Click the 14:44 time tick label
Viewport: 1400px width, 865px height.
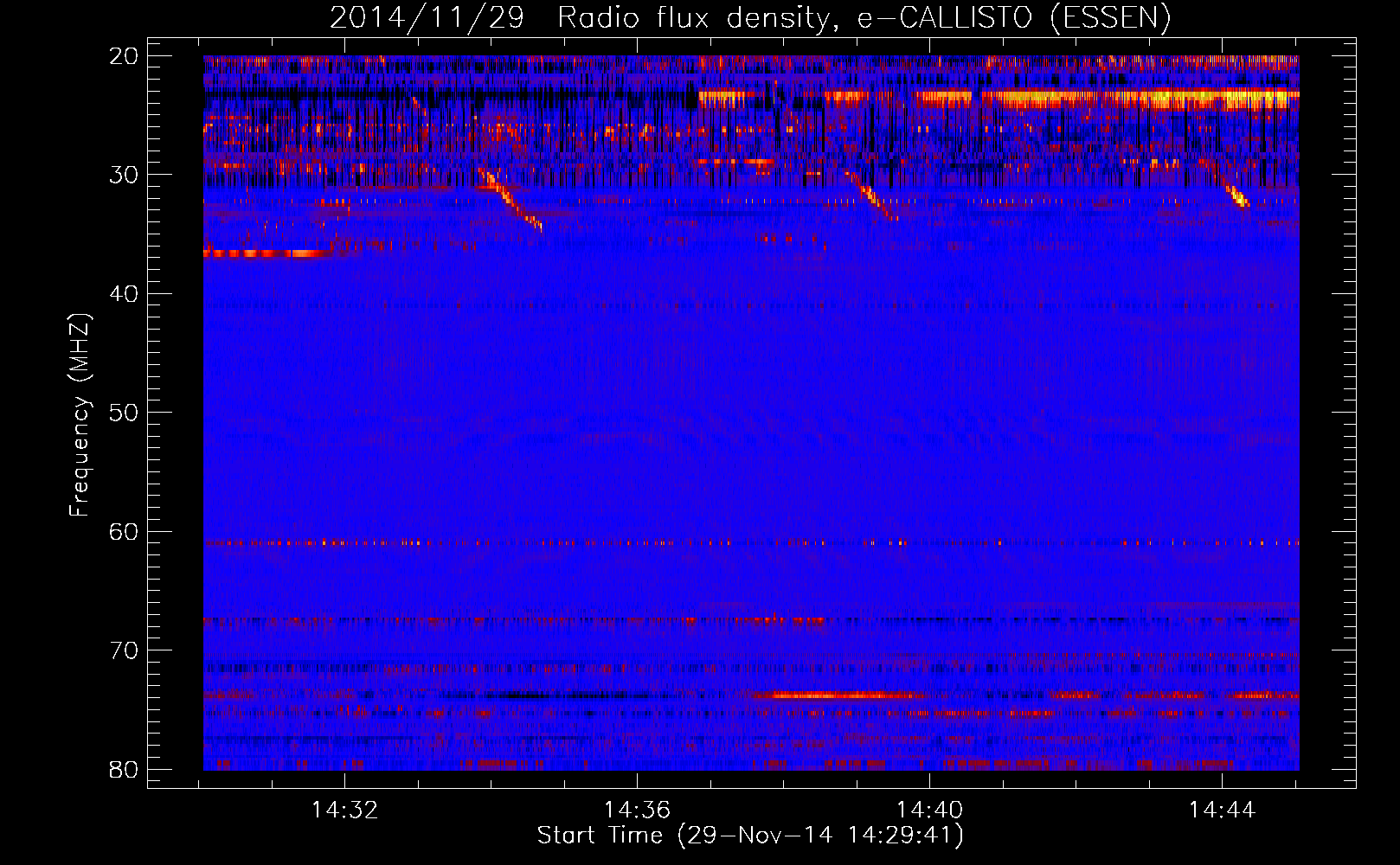(1222, 811)
